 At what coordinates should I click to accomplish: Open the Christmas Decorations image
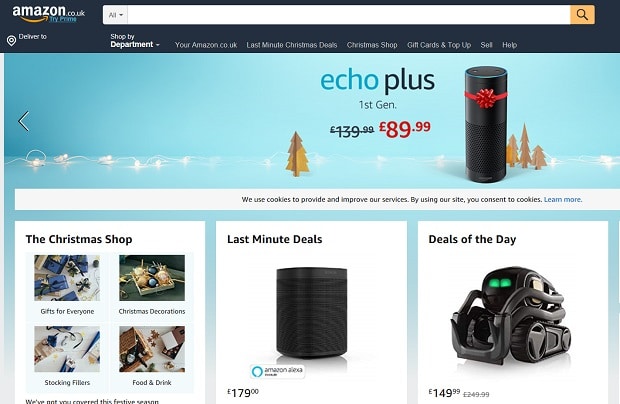click(x=152, y=278)
